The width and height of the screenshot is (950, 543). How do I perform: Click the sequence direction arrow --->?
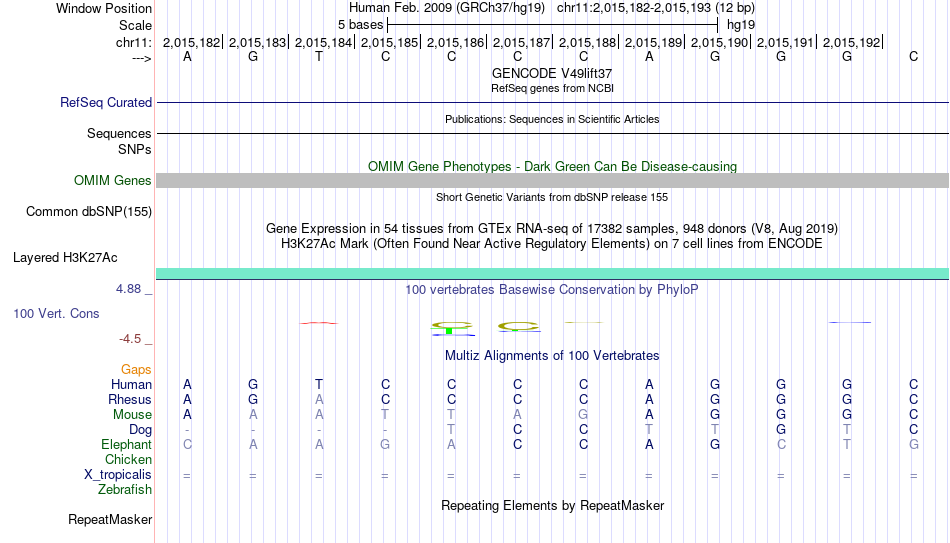coord(141,58)
